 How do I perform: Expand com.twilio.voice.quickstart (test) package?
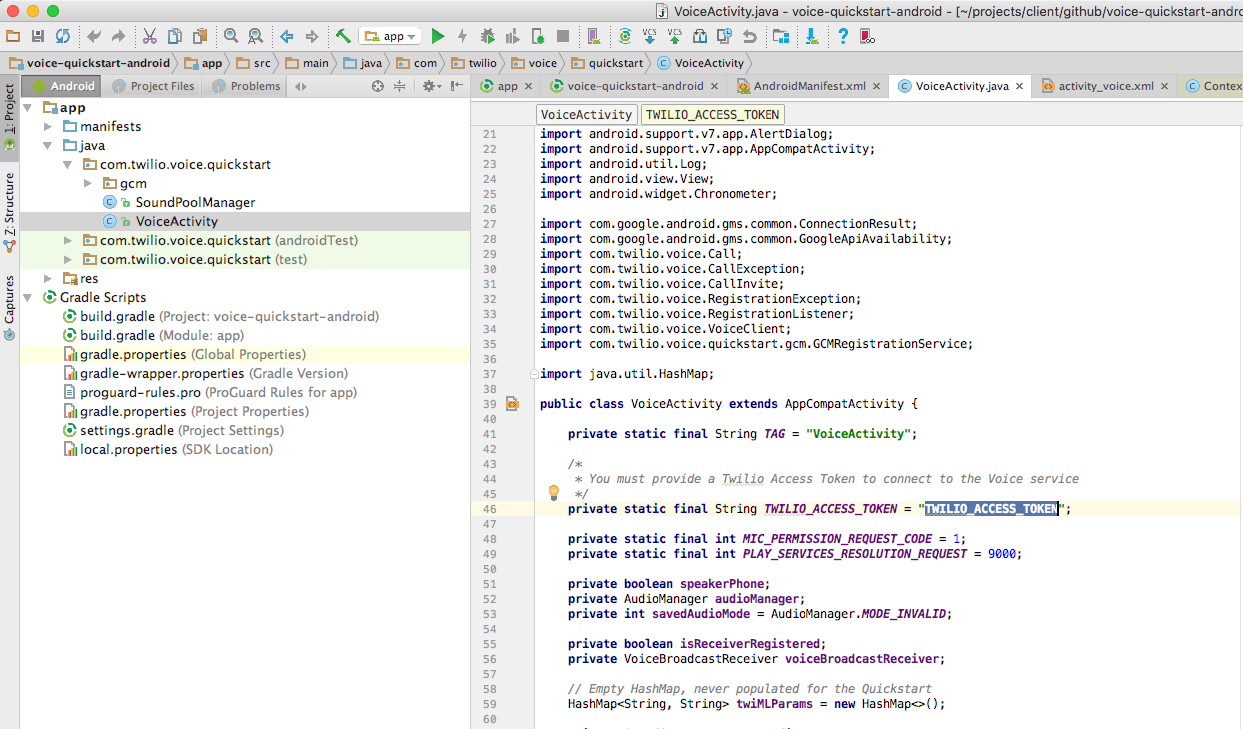click(68, 260)
